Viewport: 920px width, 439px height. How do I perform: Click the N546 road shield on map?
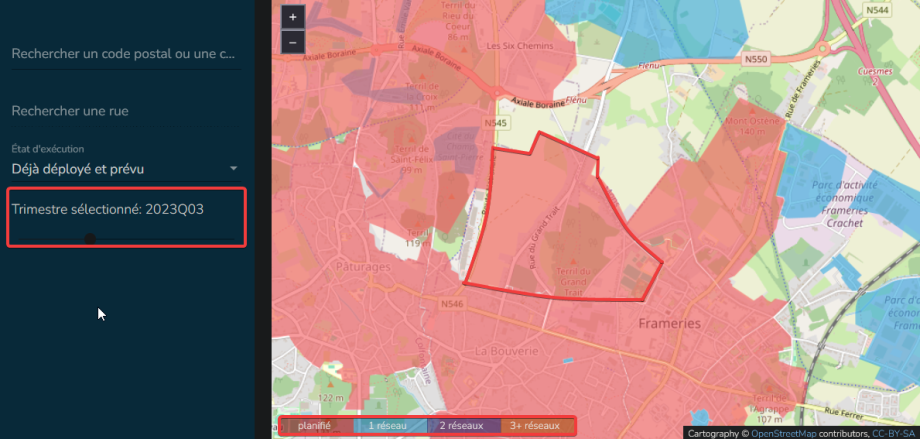[x=451, y=303]
